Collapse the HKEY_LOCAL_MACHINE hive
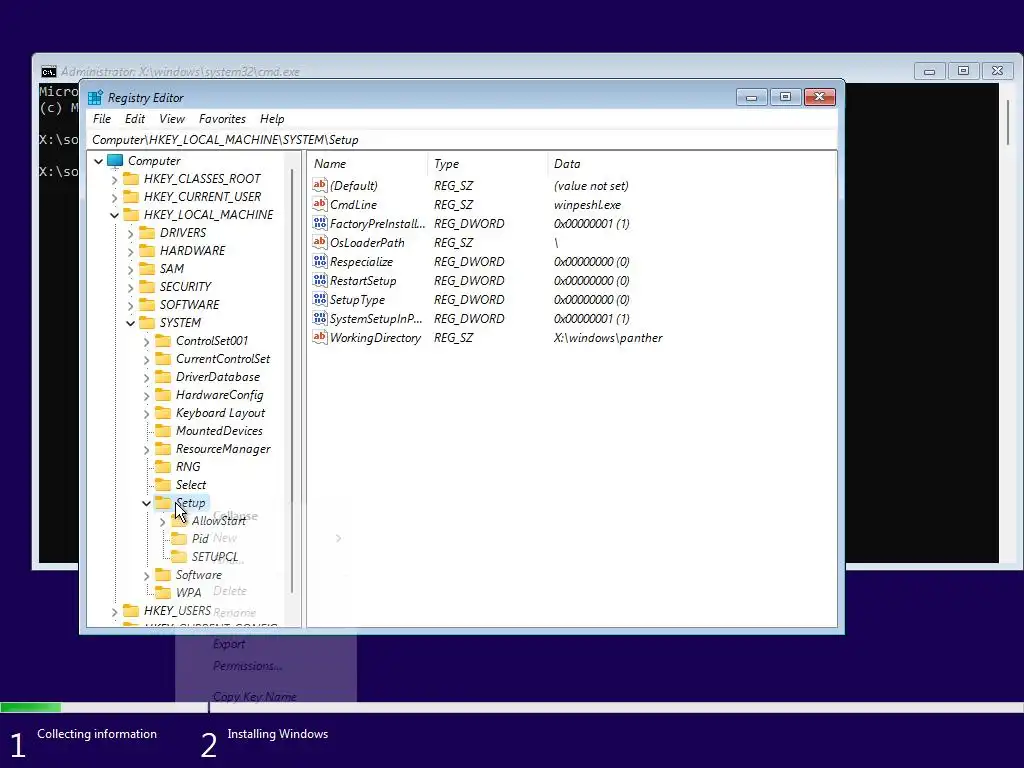The height and width of the screenshot is (768, 1024). coord(114,215)
